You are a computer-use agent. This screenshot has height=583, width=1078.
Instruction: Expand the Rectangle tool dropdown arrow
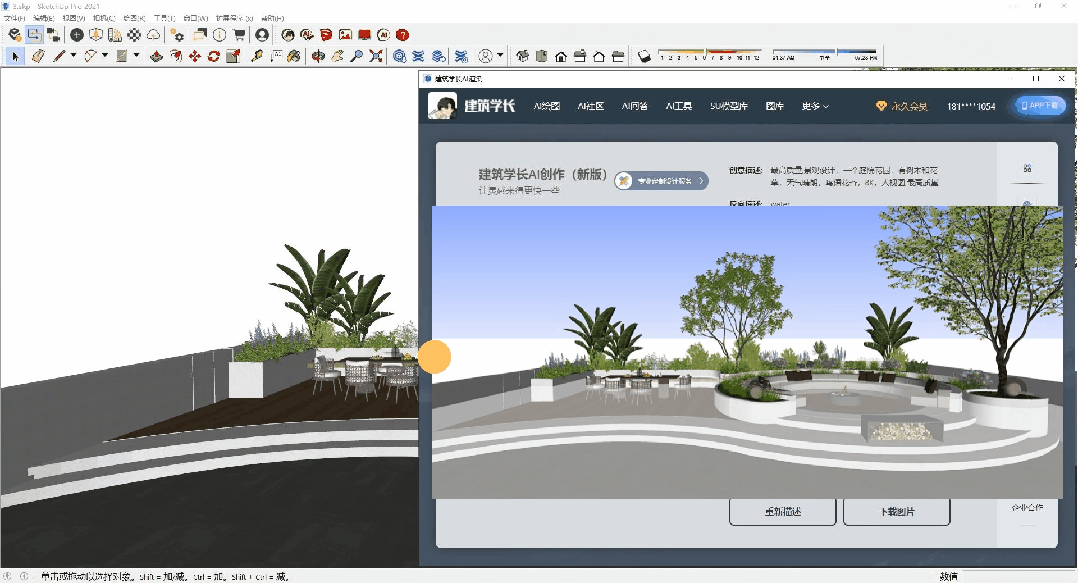136,55
